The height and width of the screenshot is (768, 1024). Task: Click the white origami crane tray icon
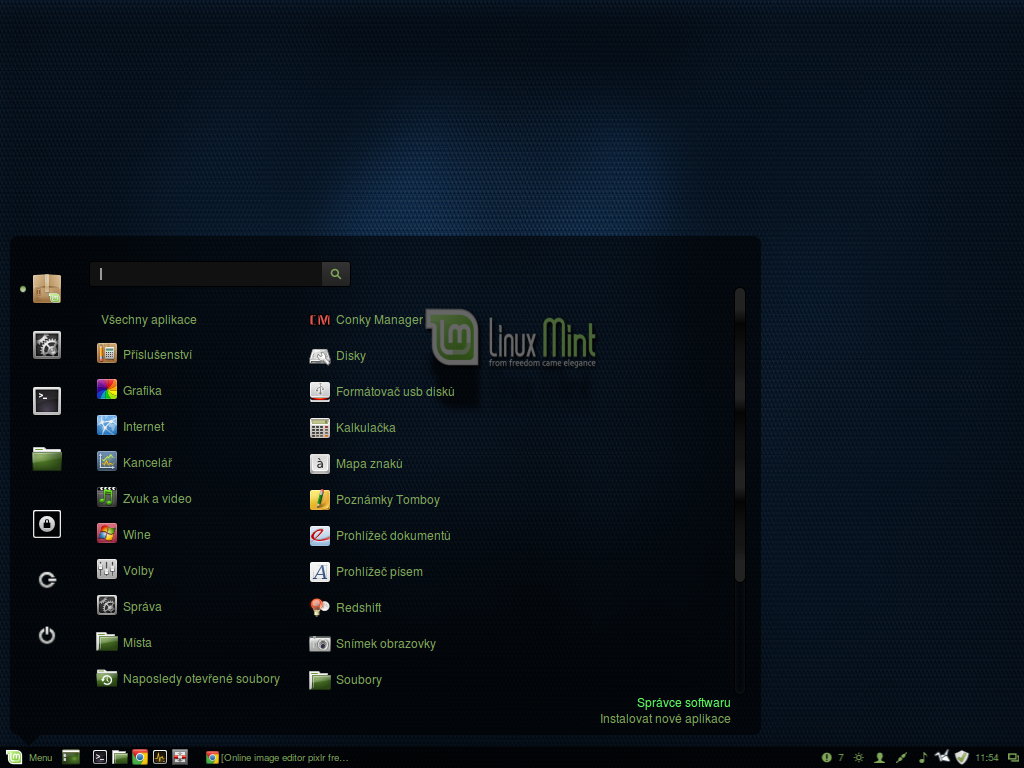[942, 757]
